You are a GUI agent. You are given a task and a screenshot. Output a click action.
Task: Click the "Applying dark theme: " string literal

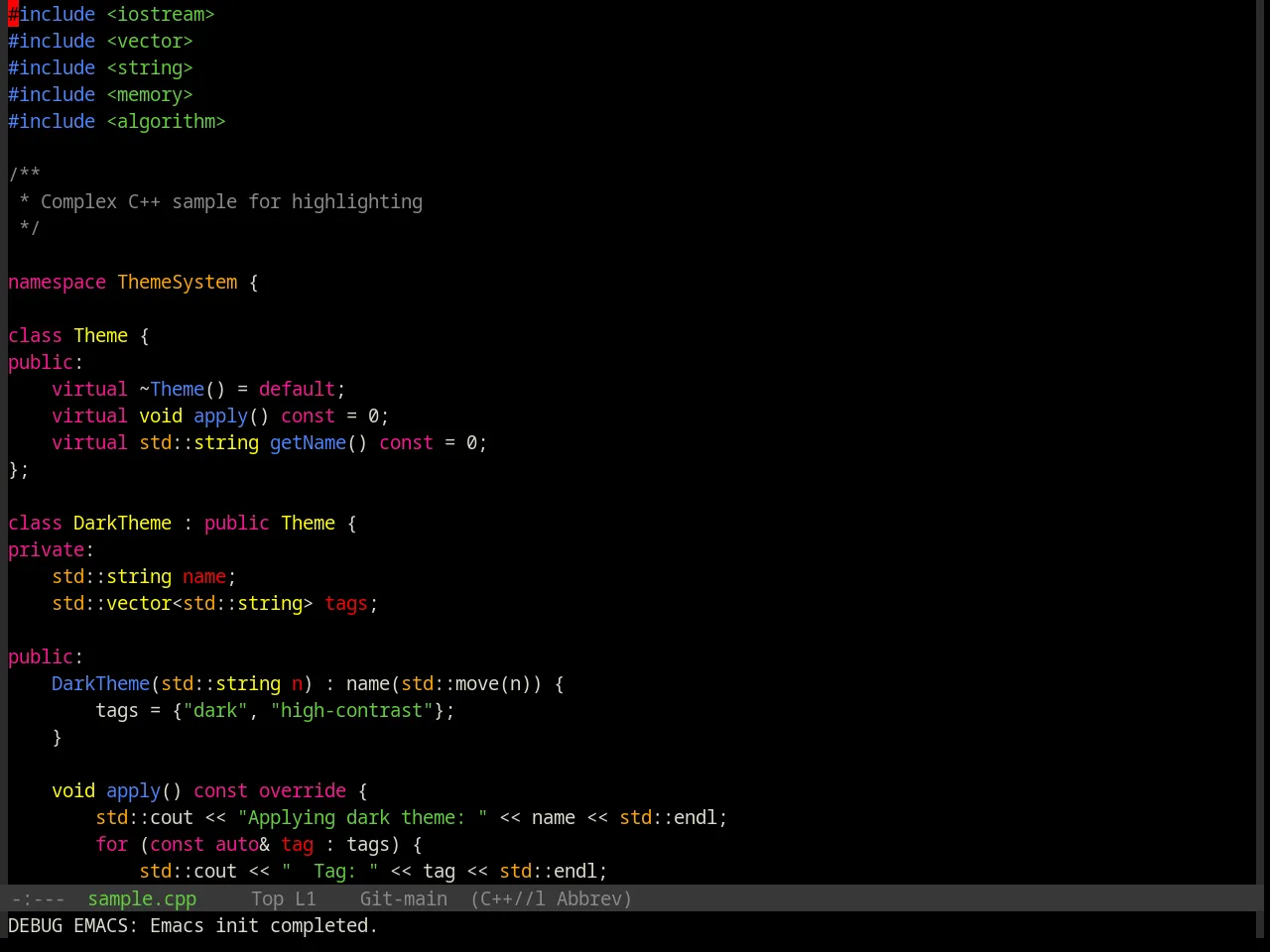point(362,817)
